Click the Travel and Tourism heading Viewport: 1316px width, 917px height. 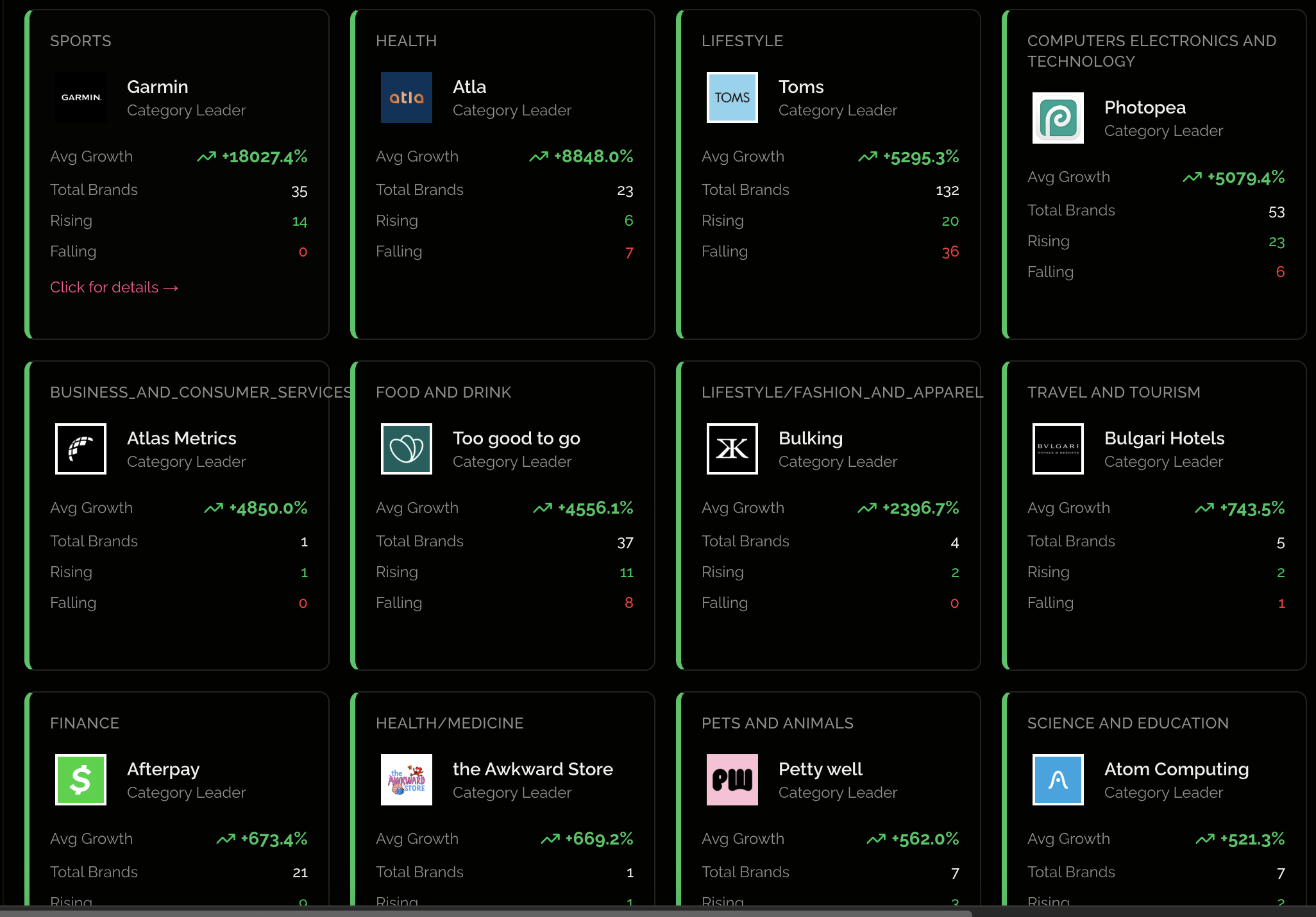point(1113,392)
